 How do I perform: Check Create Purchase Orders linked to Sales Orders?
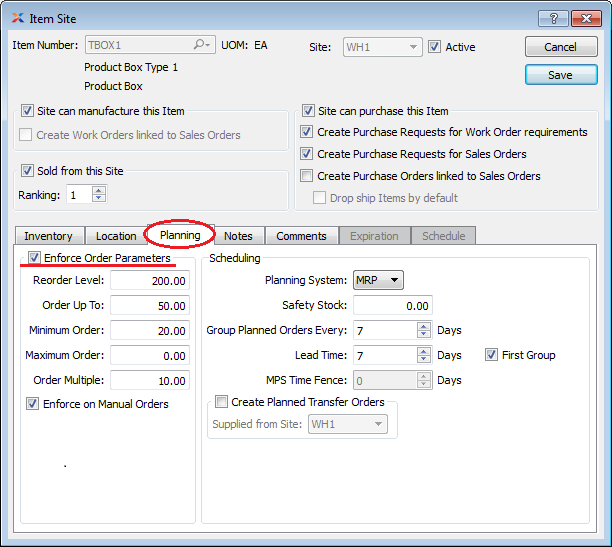coord(307,176)
